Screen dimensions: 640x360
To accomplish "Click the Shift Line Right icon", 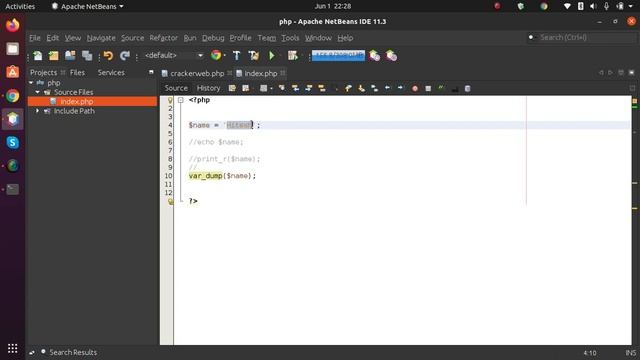I will click(400, 88).
